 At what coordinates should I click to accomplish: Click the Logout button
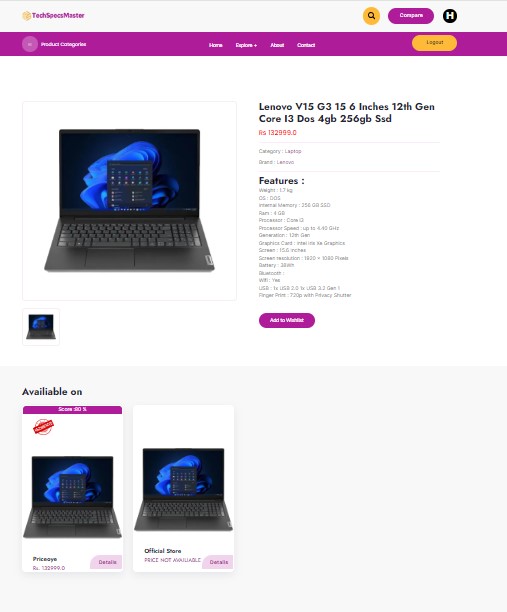(x=434, y=43)
